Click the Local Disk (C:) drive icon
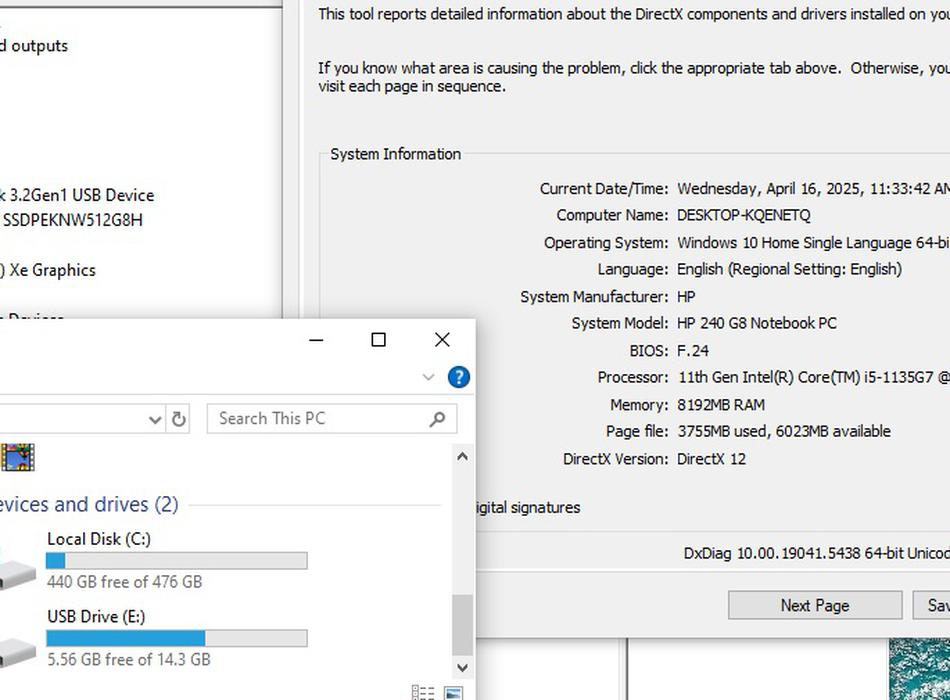950x700 pixels. tap(17, 572)
